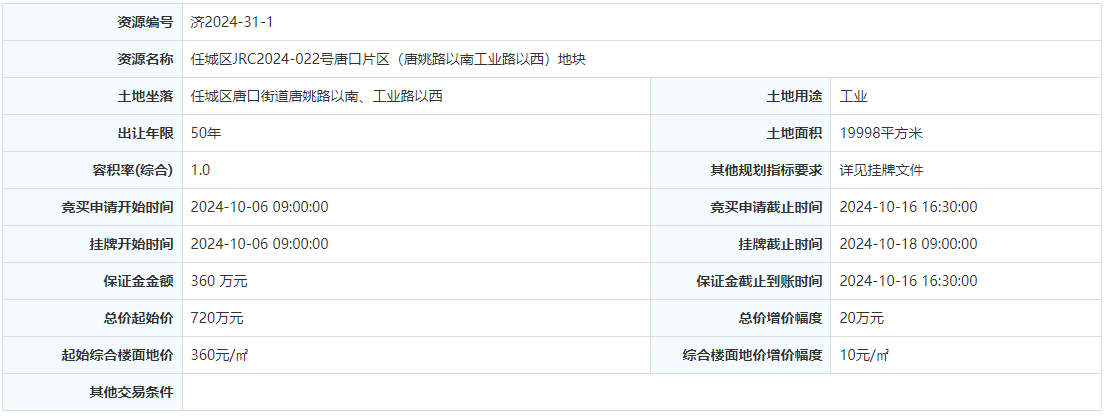Click the 竞买申请开始时间 value 2024-10-06 09:00:00

[259, 207]
